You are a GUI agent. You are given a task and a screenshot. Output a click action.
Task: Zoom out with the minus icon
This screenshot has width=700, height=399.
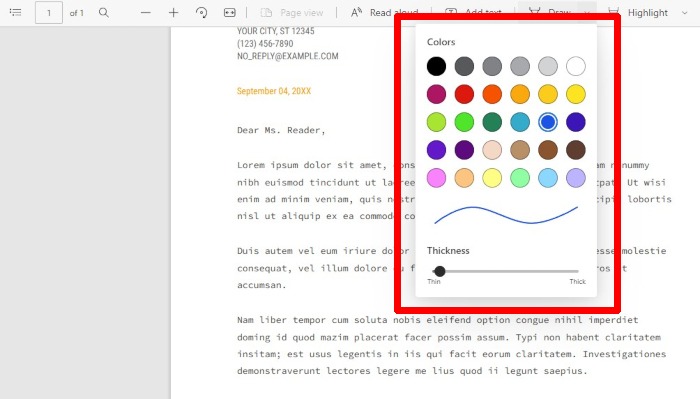pos(146,13)
